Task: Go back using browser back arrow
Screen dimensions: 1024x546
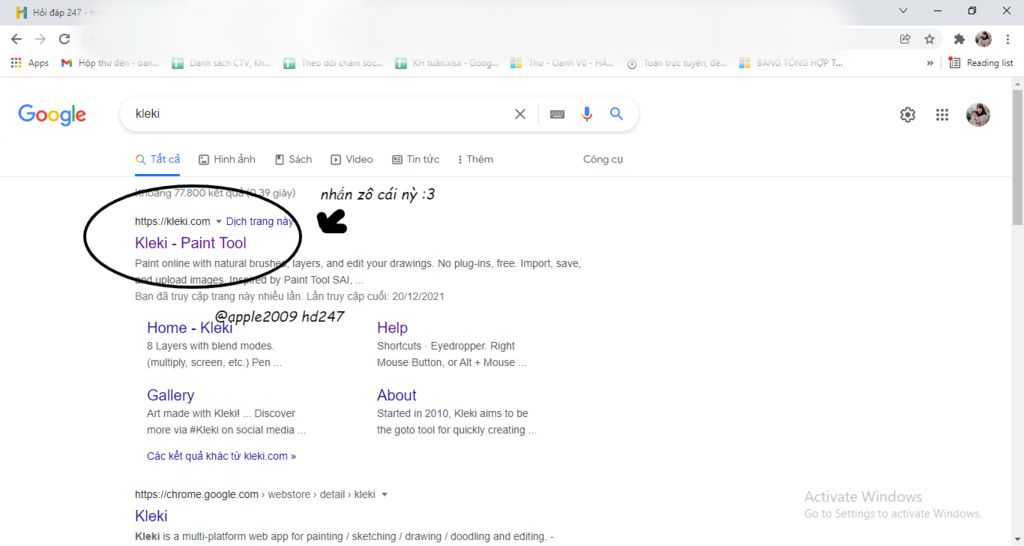Action: tap(16, 39)
